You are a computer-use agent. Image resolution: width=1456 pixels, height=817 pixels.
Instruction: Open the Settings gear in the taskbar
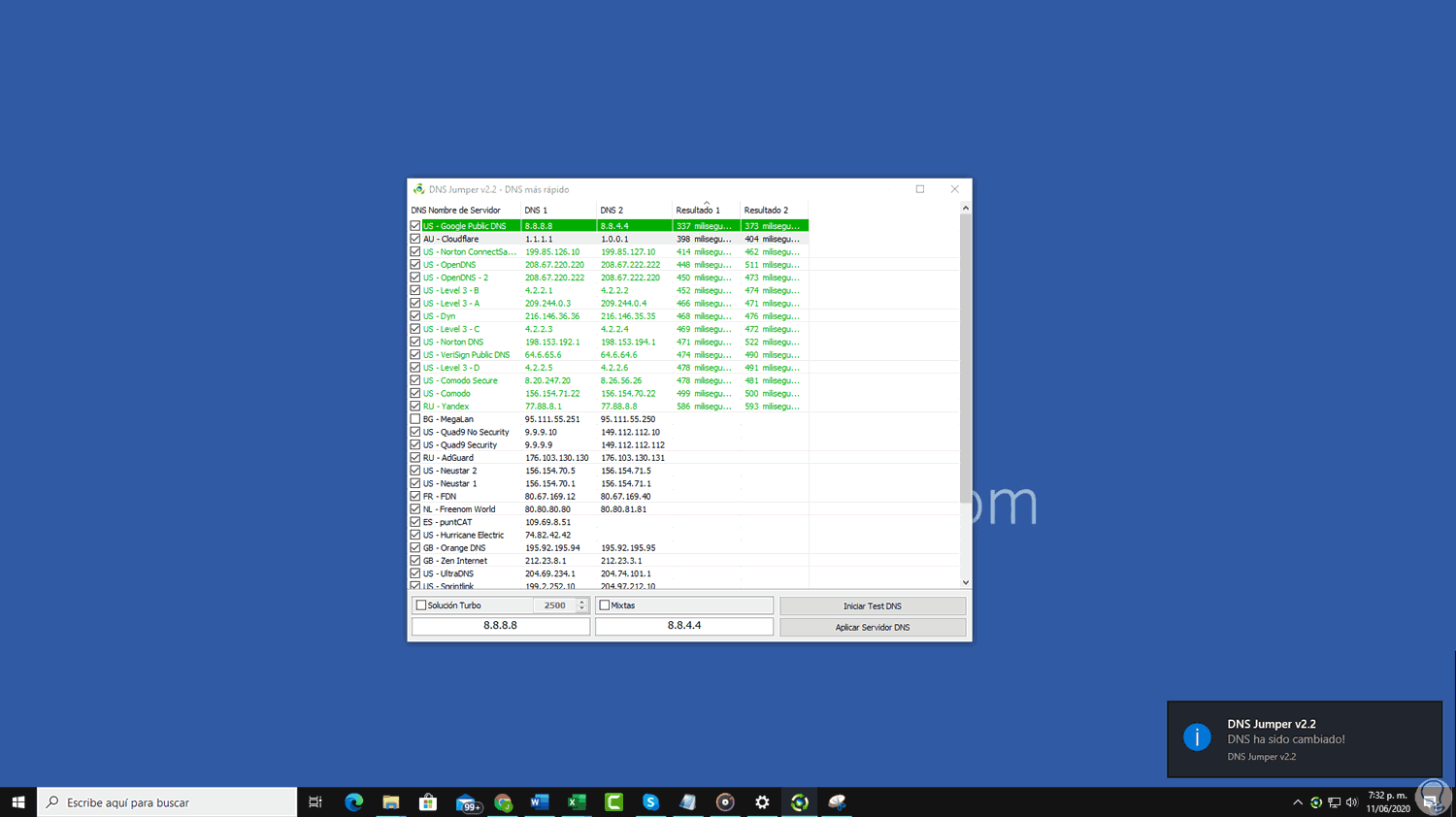762,802
